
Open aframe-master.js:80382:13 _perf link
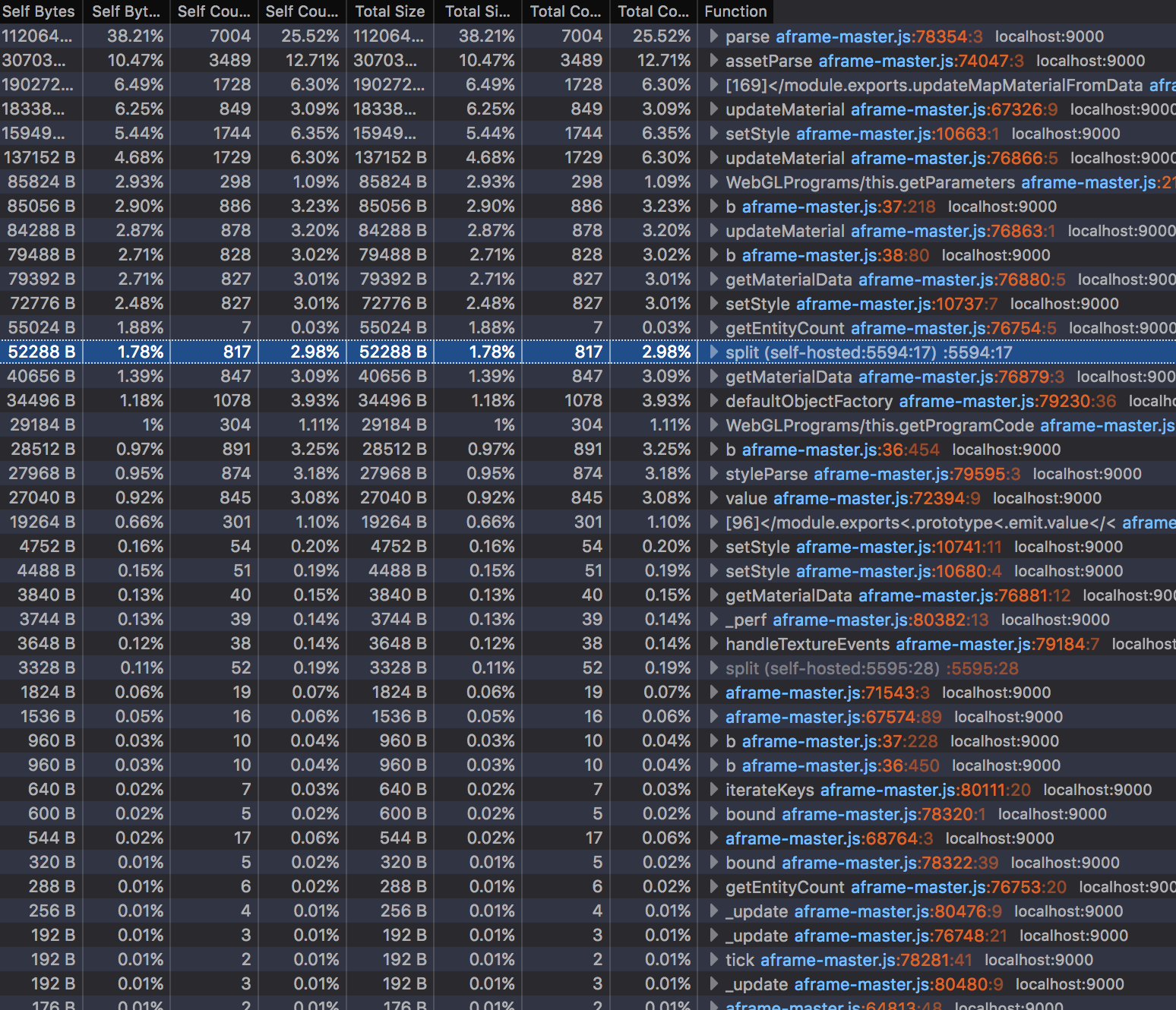click(880, 620)
